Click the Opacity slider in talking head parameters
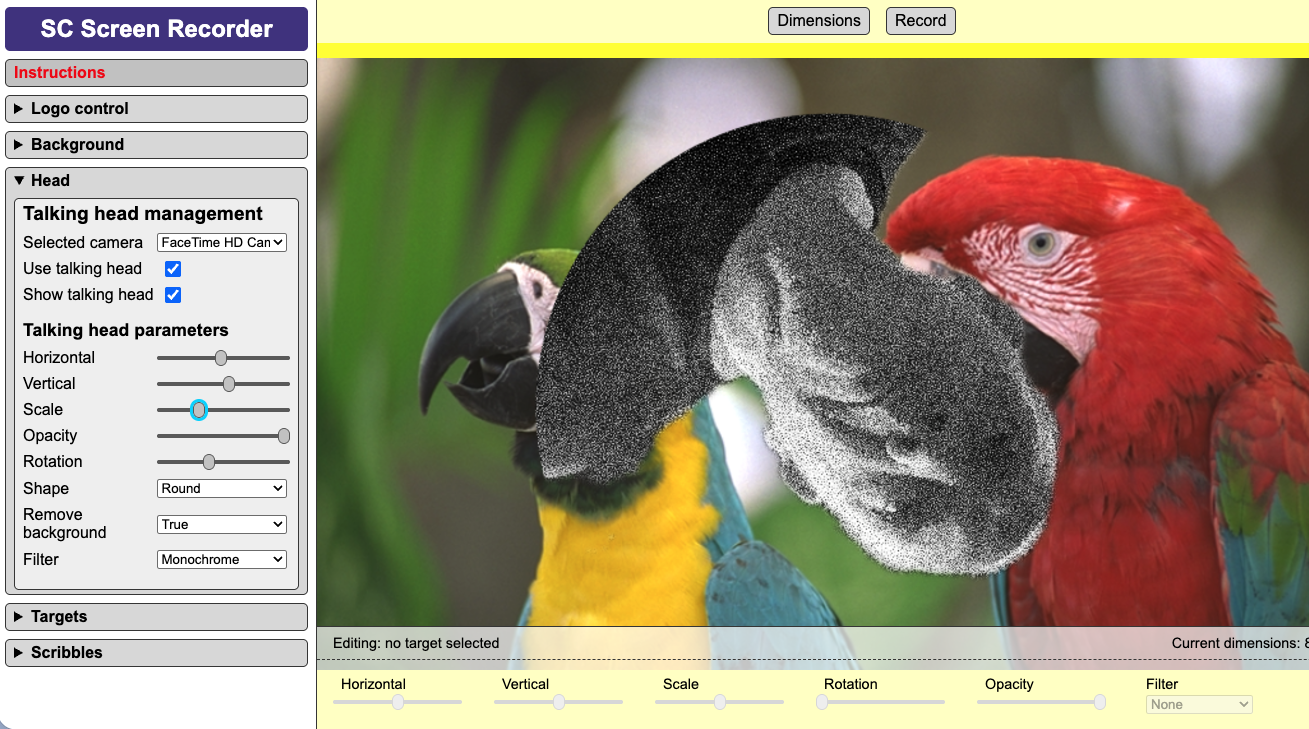The width and height of the screenshot is (1309, 729). pos(283,435)
